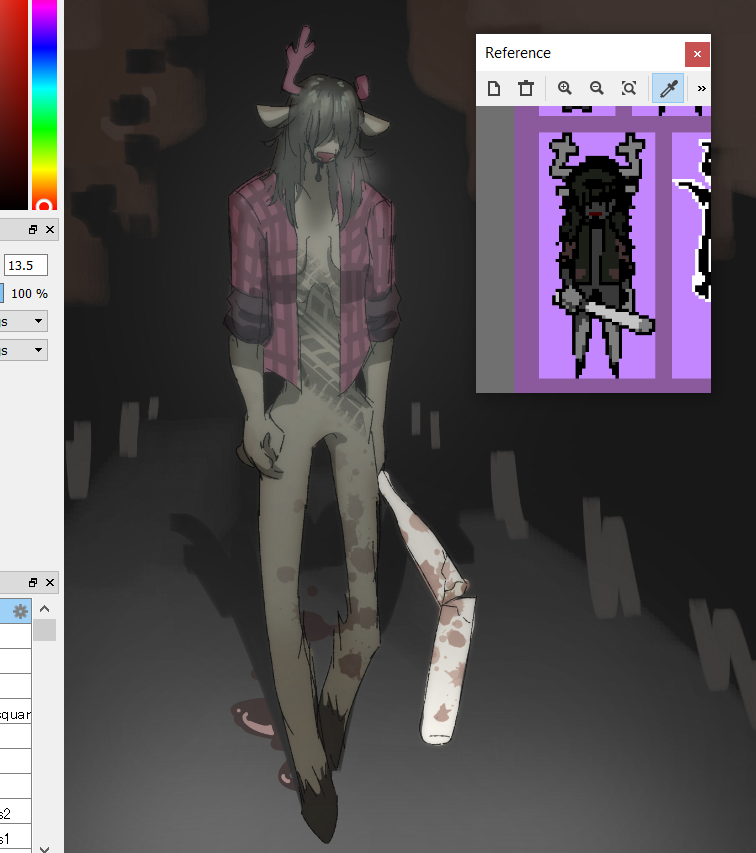Float the upper docked panel
Image resolution: width=756 pixels, height=853 pixels.
[33, 230]
